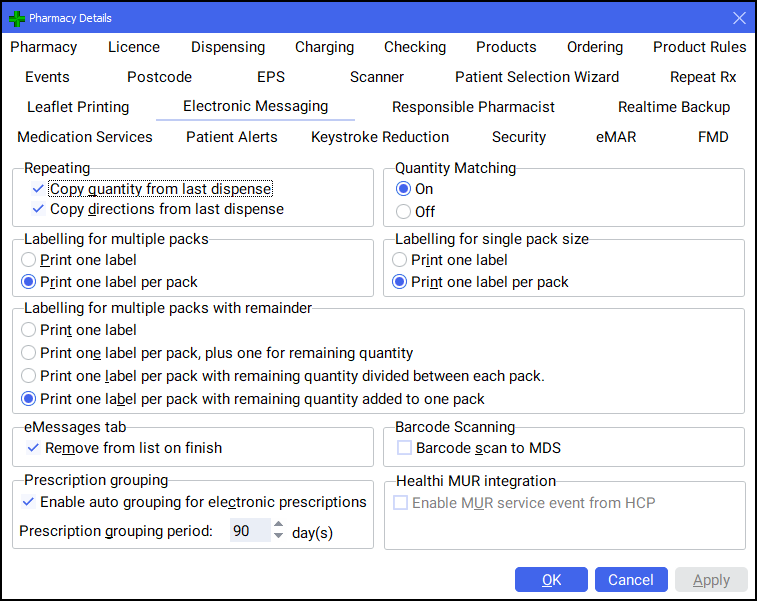Disable auto grouping for electronic prescriptions

click(28, 502)
